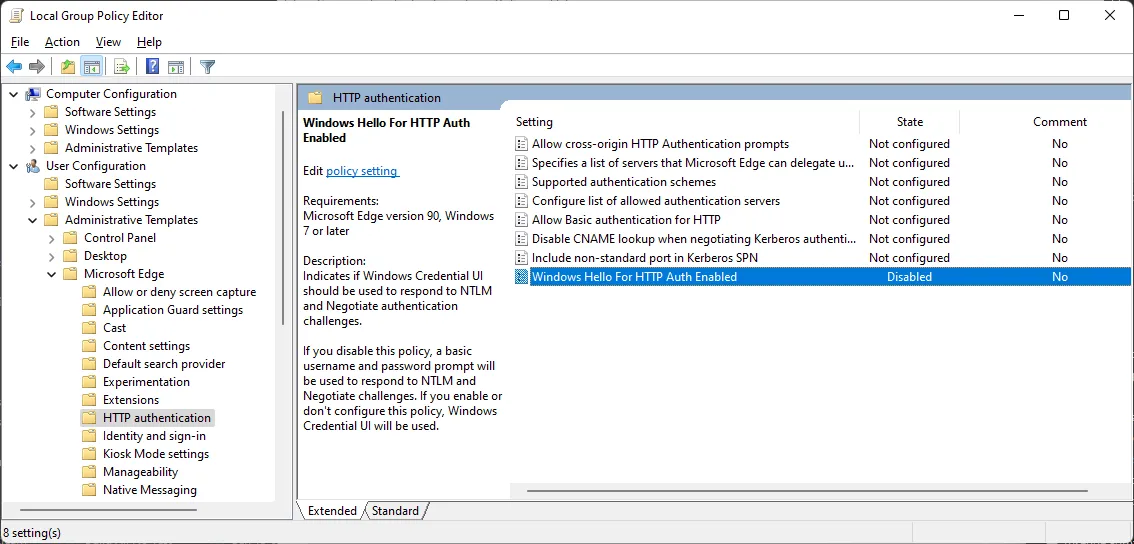
Task: Click the Local Group Policy Editor title icon
Action: coord(16,15)
